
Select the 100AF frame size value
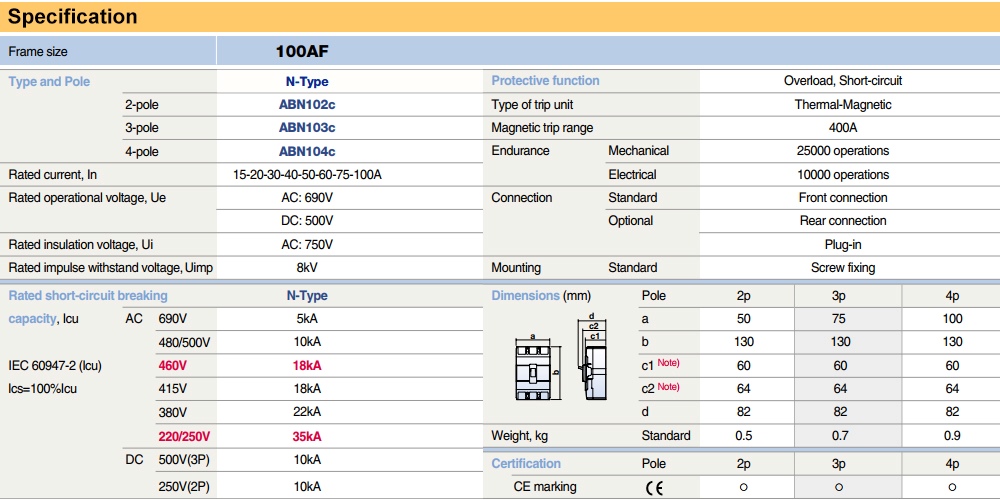point(302,52)
